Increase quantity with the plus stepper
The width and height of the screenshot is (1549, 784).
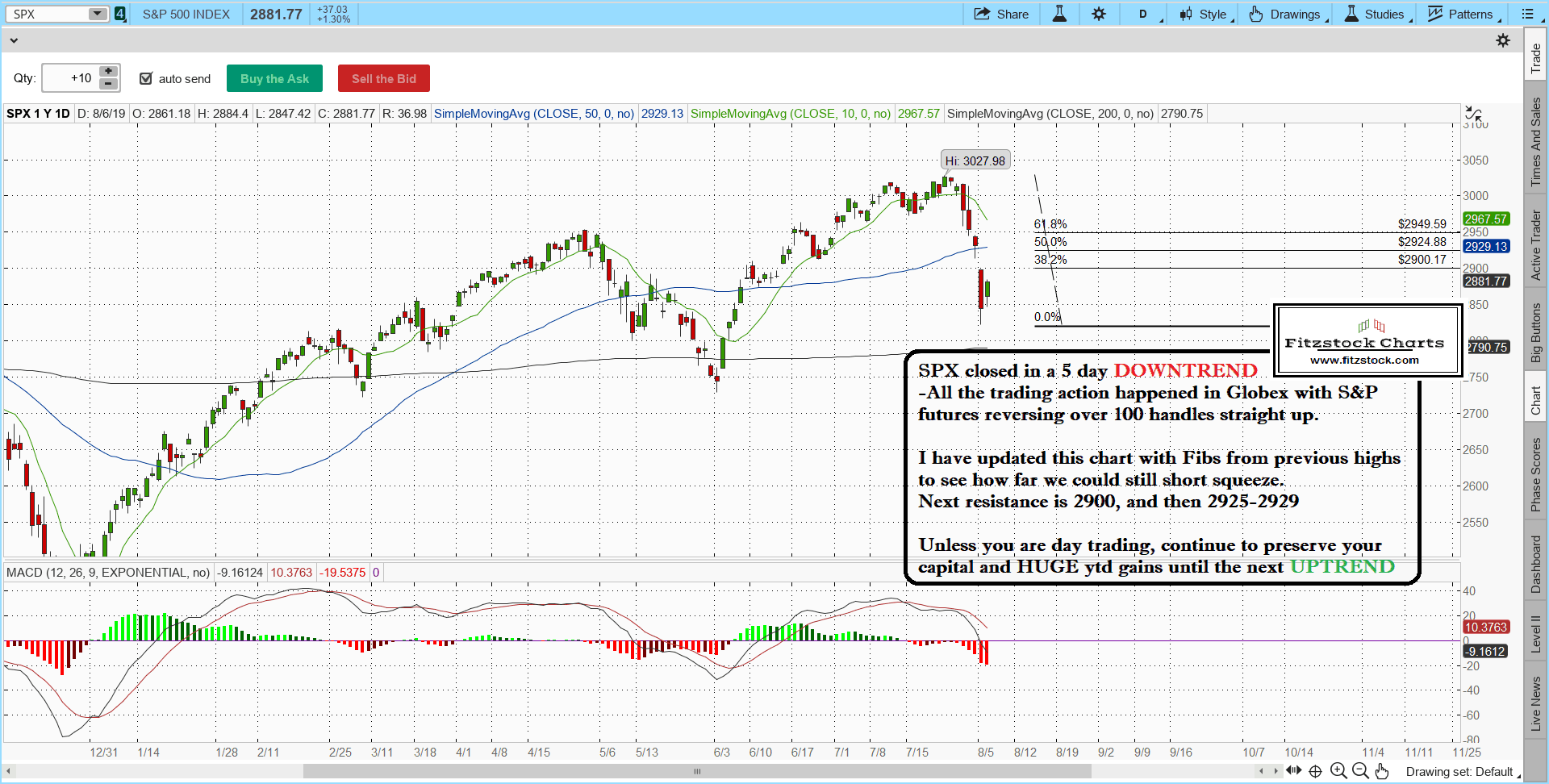(x=108, y=72)
